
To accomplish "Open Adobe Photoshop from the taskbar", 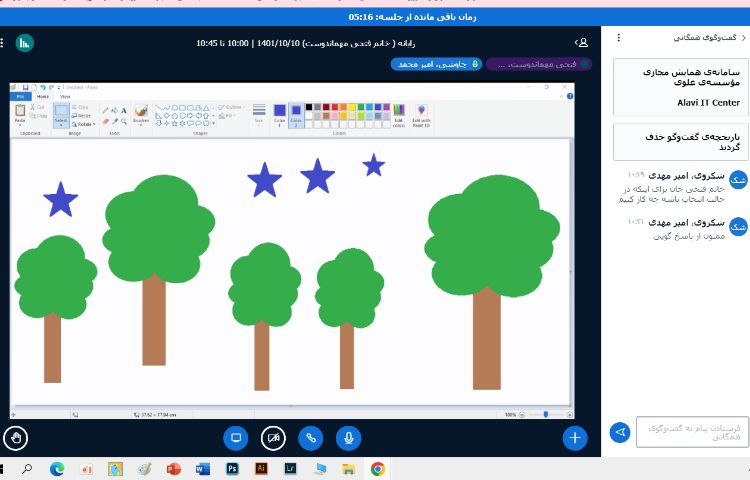I will point(231,468).
